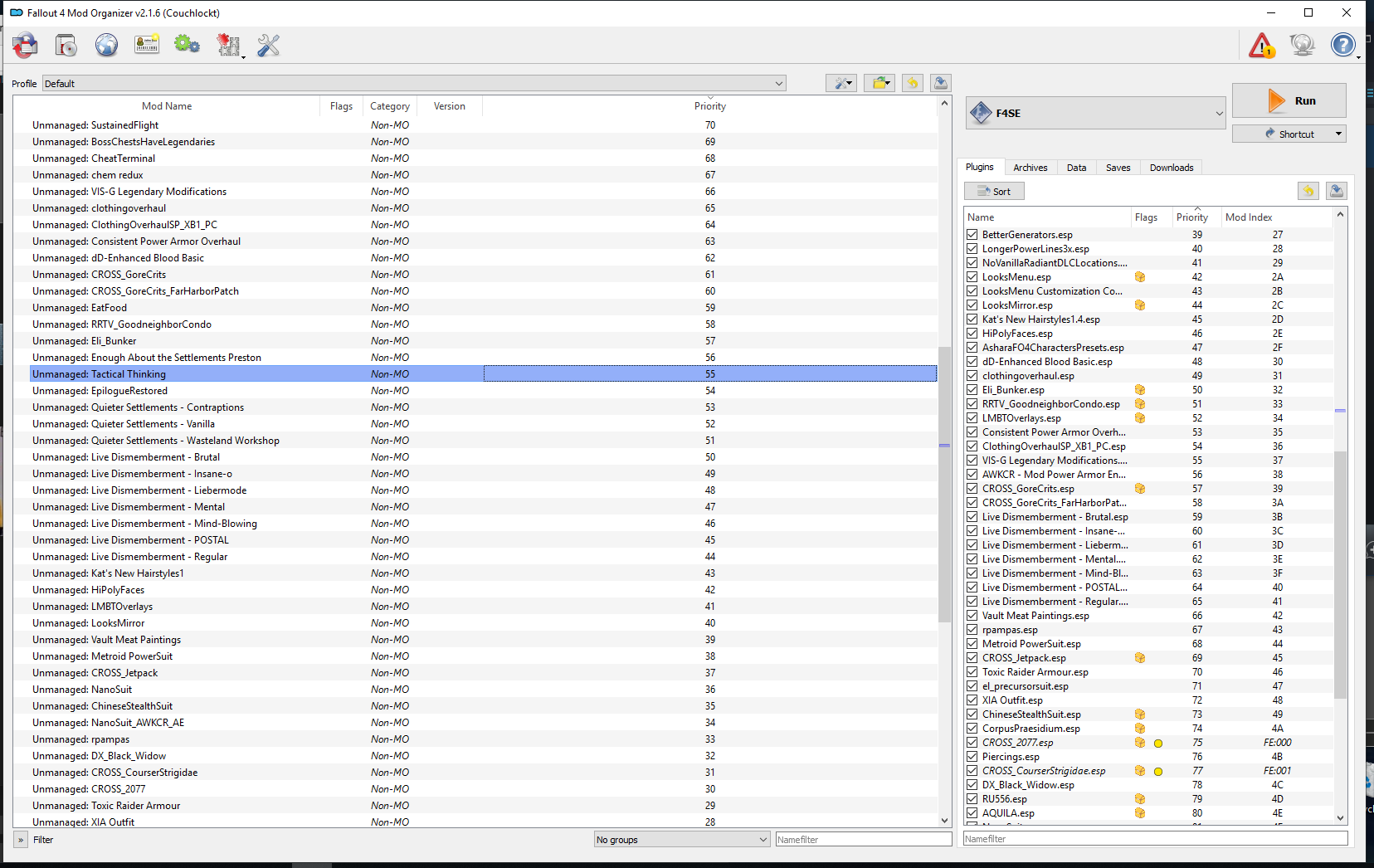Open the Downloads tab

pyautogui.click(x=1172, y=168)
